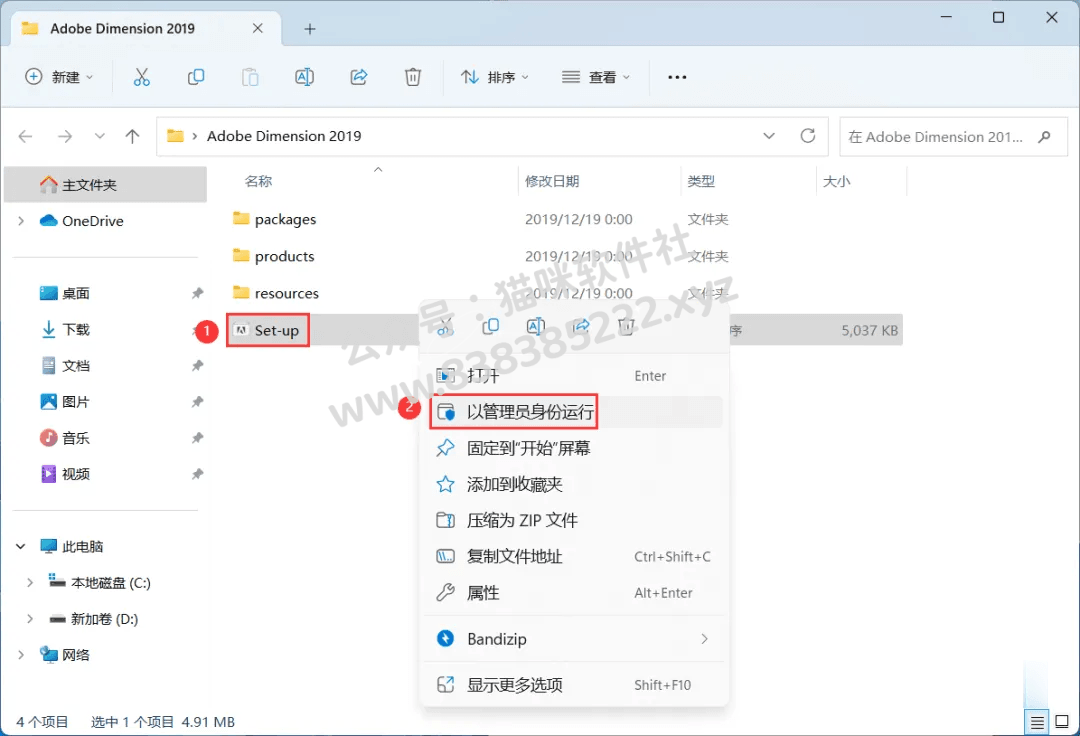This screenshot has height=736, width=1080.
Task: Choose 以管理员身份运行 in context menu
Action: (x=574, y=412)
